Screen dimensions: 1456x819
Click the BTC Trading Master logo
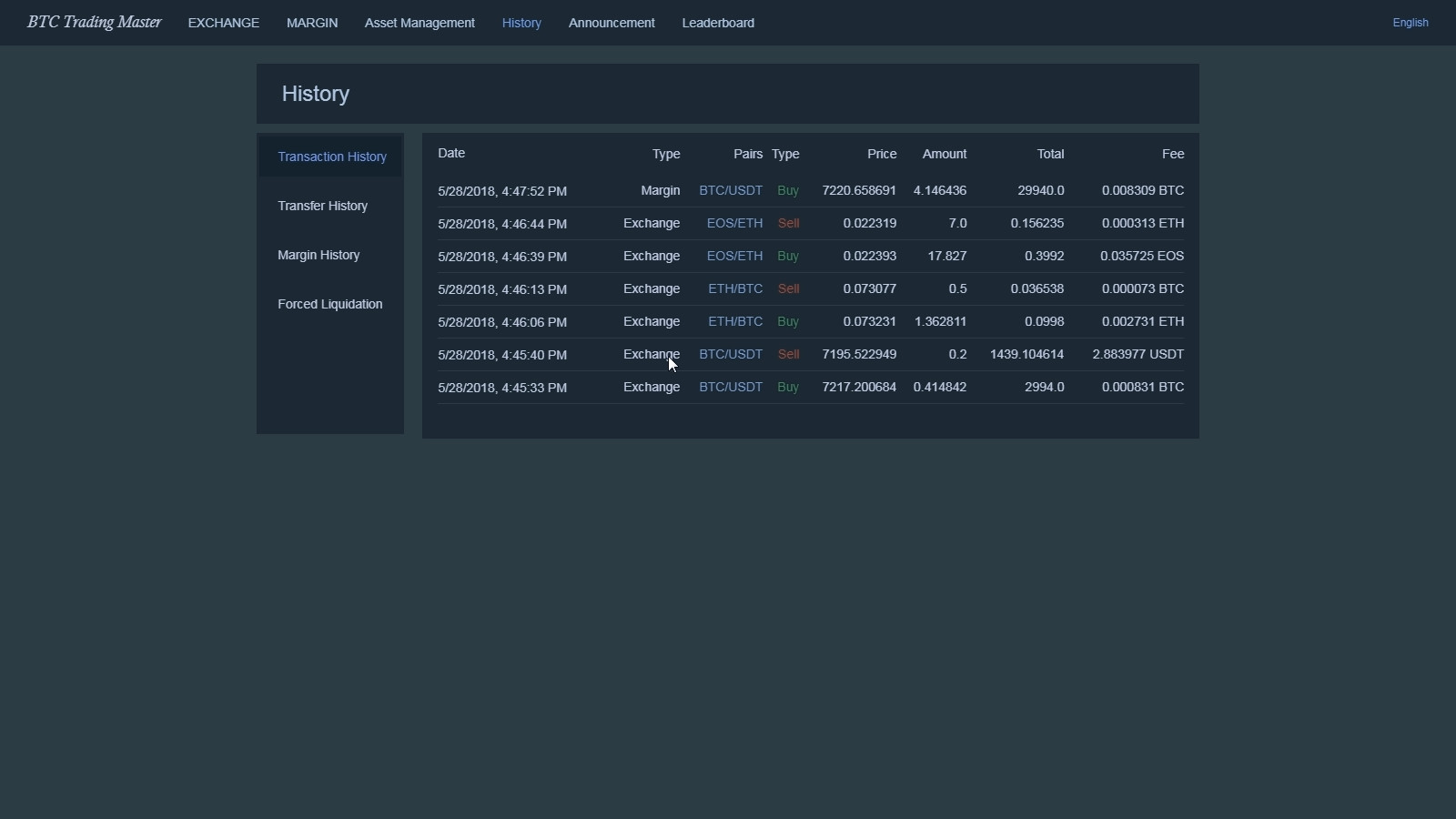(95, 23)
